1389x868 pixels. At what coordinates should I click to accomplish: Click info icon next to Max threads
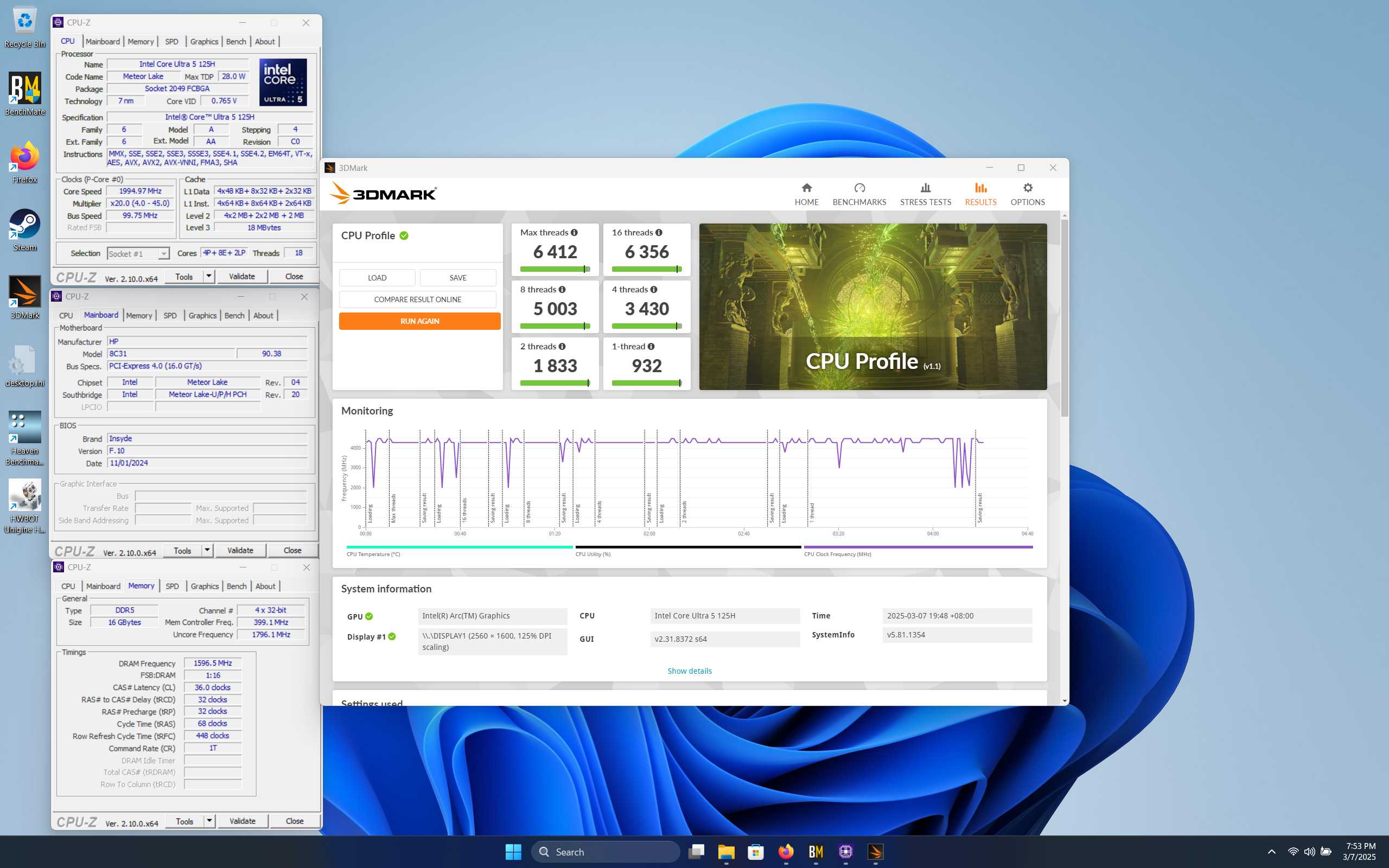574,233
